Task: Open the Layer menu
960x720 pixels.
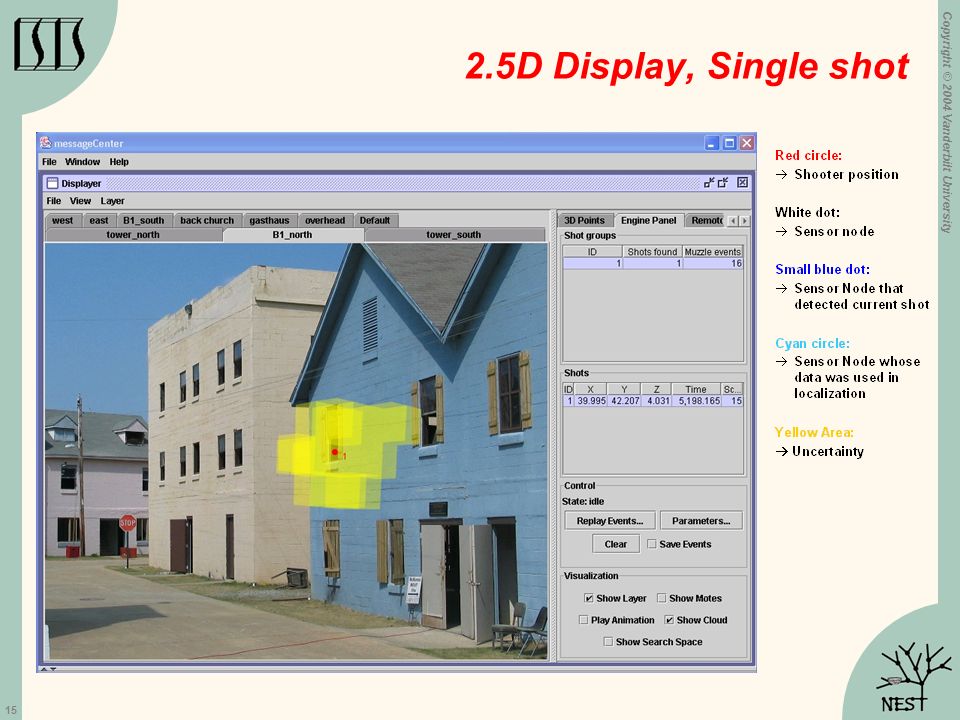Action: coord(113,201)
